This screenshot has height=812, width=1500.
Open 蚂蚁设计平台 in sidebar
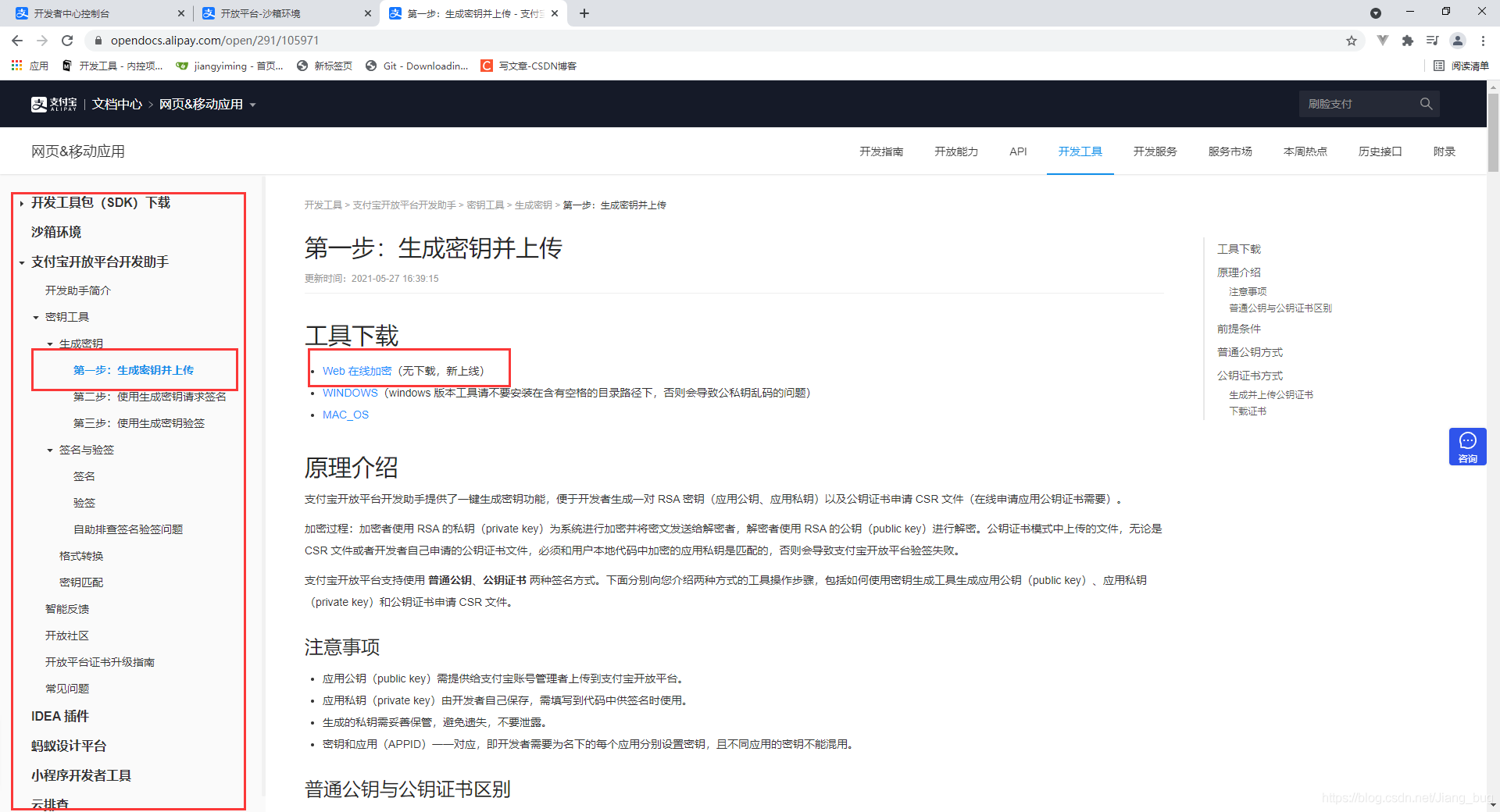point(69,746)
